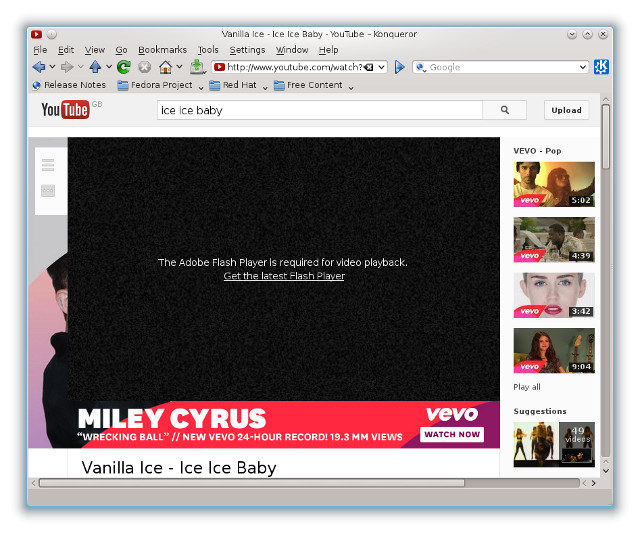Image resolution: width=640 pixels, height=533 pixels.
Task: Open the 9:04 vevo video thumbnail
Action: [x=554, y=351]
